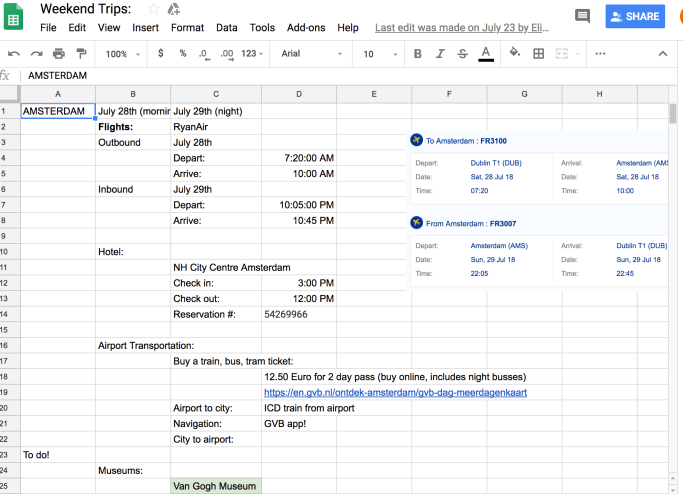The height and width of the screenshot is (494, 683).
Task: Select the Van Gogh Museum cell
Action: tap(216, 486)
